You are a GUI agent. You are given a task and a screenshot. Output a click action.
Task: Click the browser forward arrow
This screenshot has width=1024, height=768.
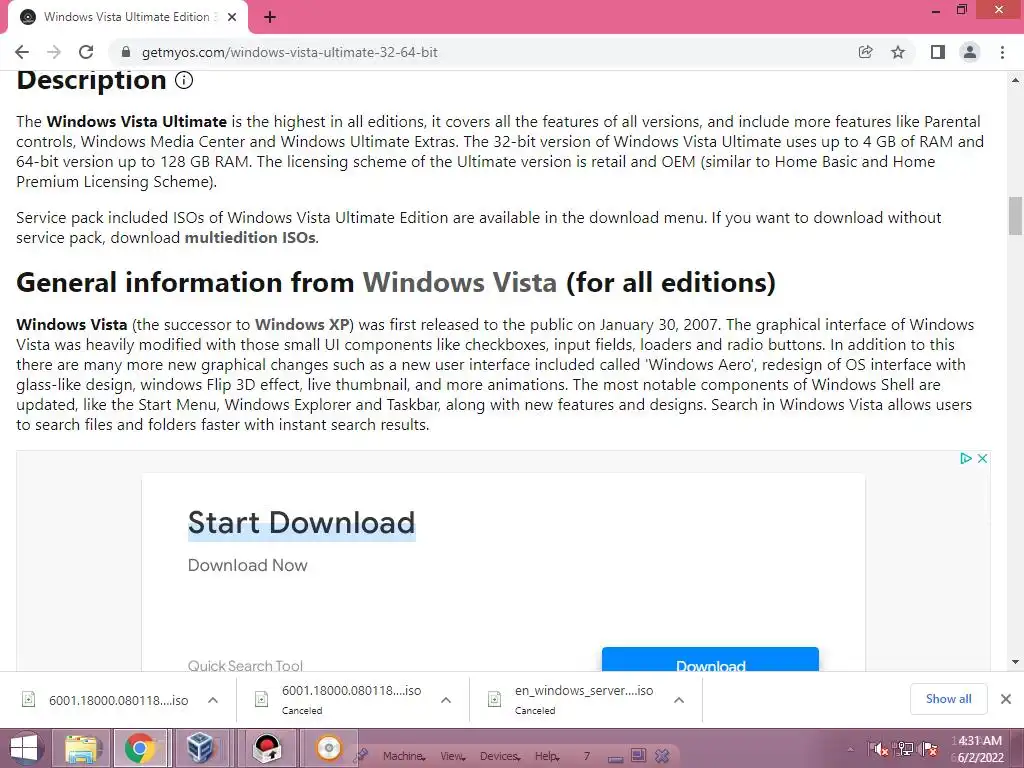[x=54, y=52]
